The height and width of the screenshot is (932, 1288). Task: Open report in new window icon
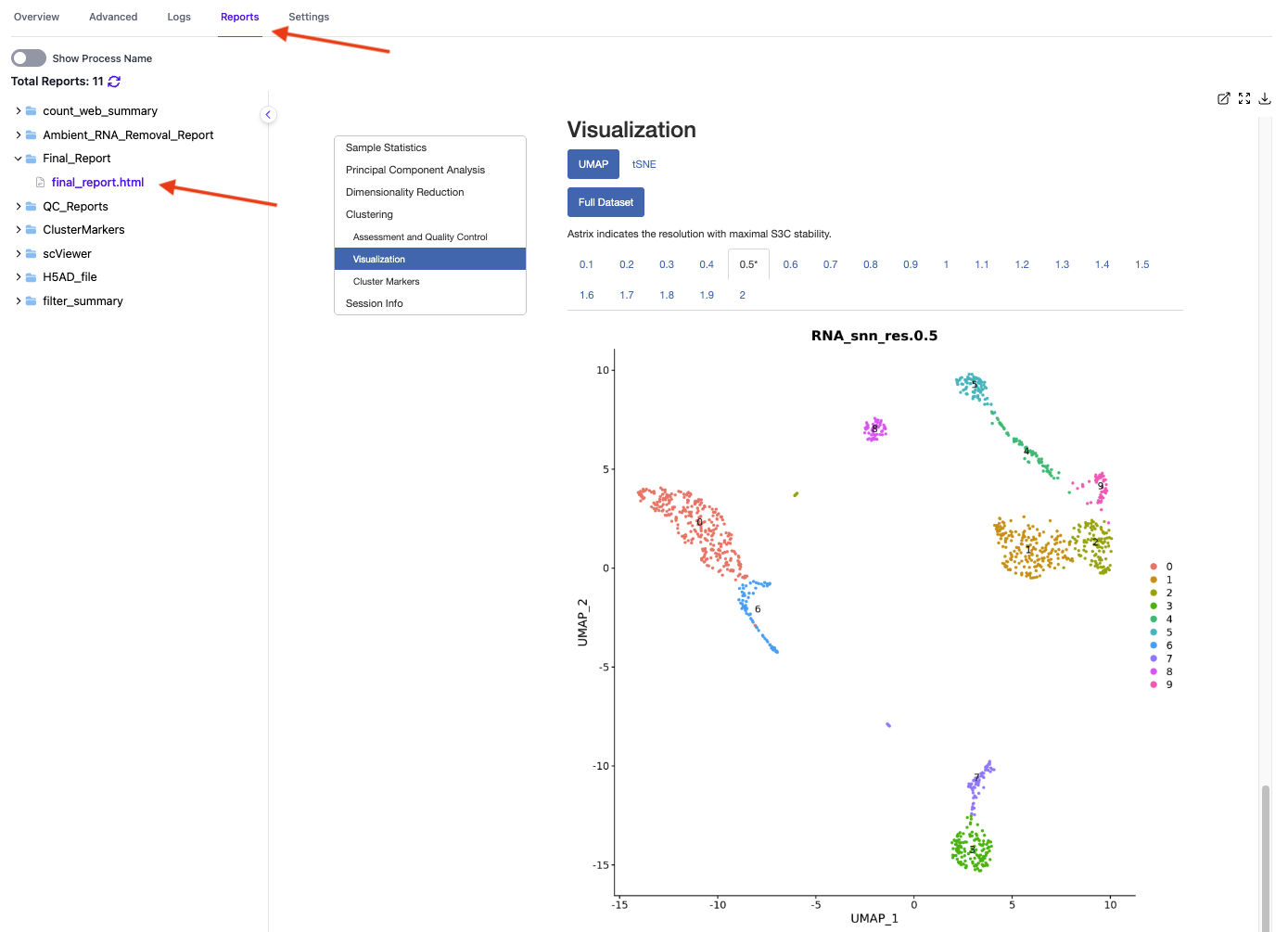(x=1224, y=98)
